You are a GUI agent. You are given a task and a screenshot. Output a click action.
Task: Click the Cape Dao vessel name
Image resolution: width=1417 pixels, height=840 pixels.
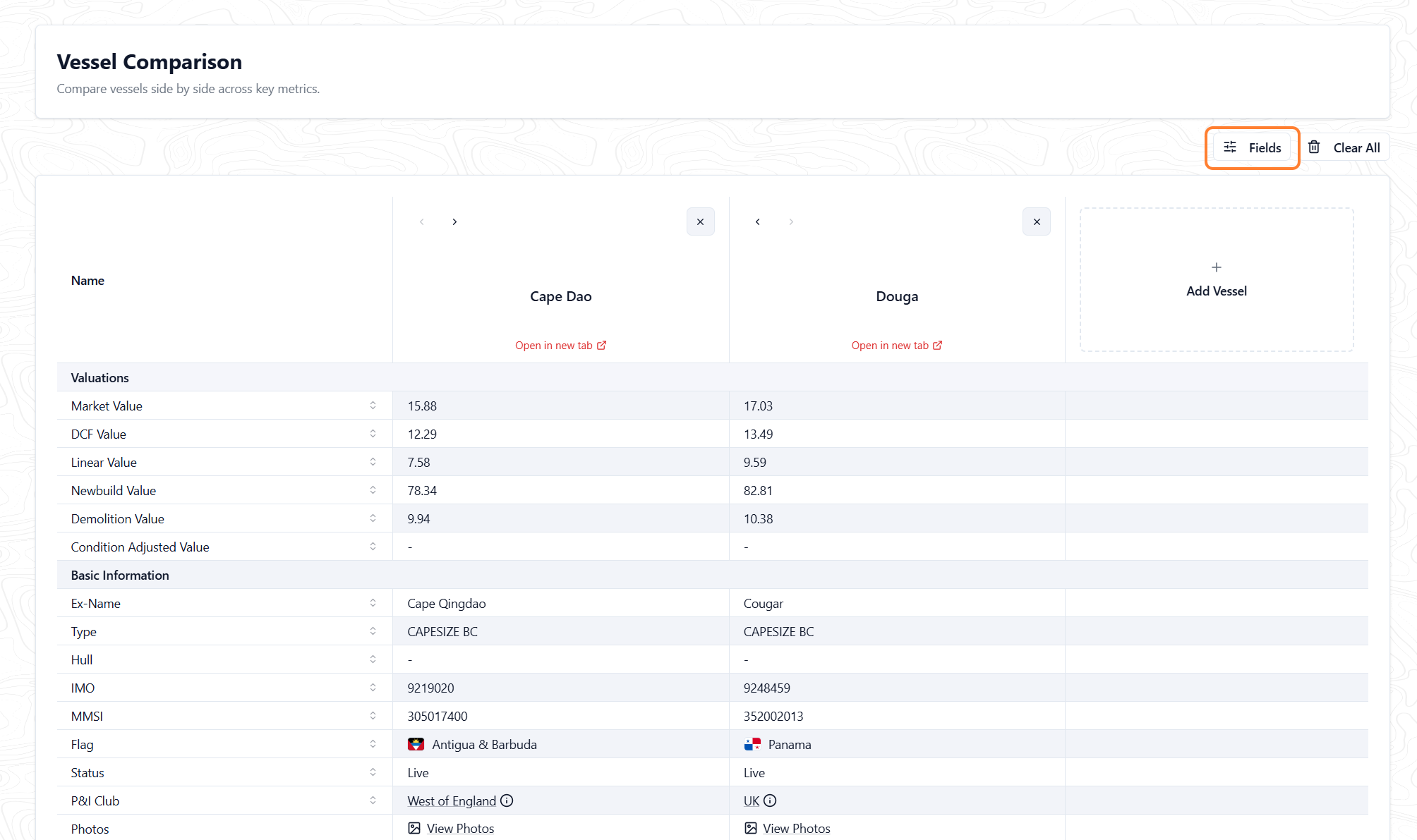point(560,296)
